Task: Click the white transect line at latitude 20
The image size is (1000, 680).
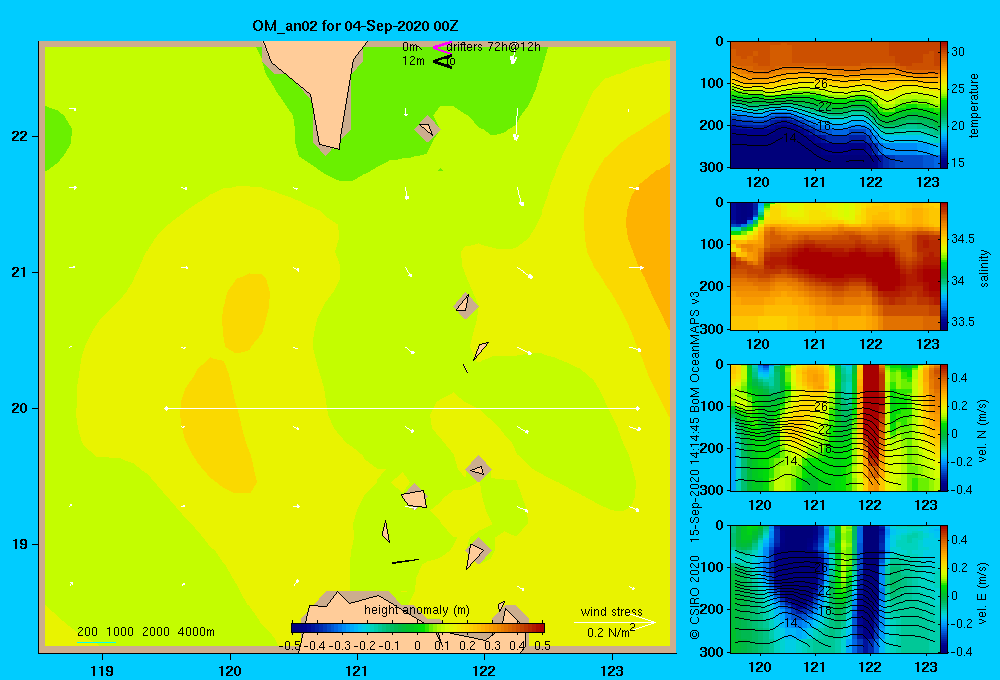Action: click(x=402, y=408)
